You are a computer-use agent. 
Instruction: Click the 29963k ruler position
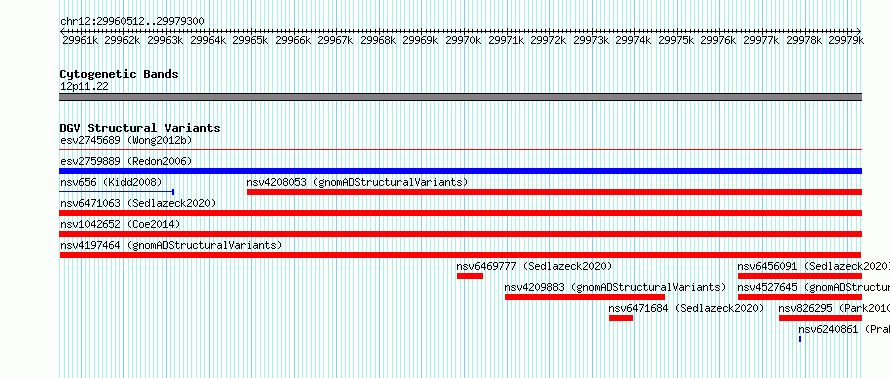tap(165, 40)
